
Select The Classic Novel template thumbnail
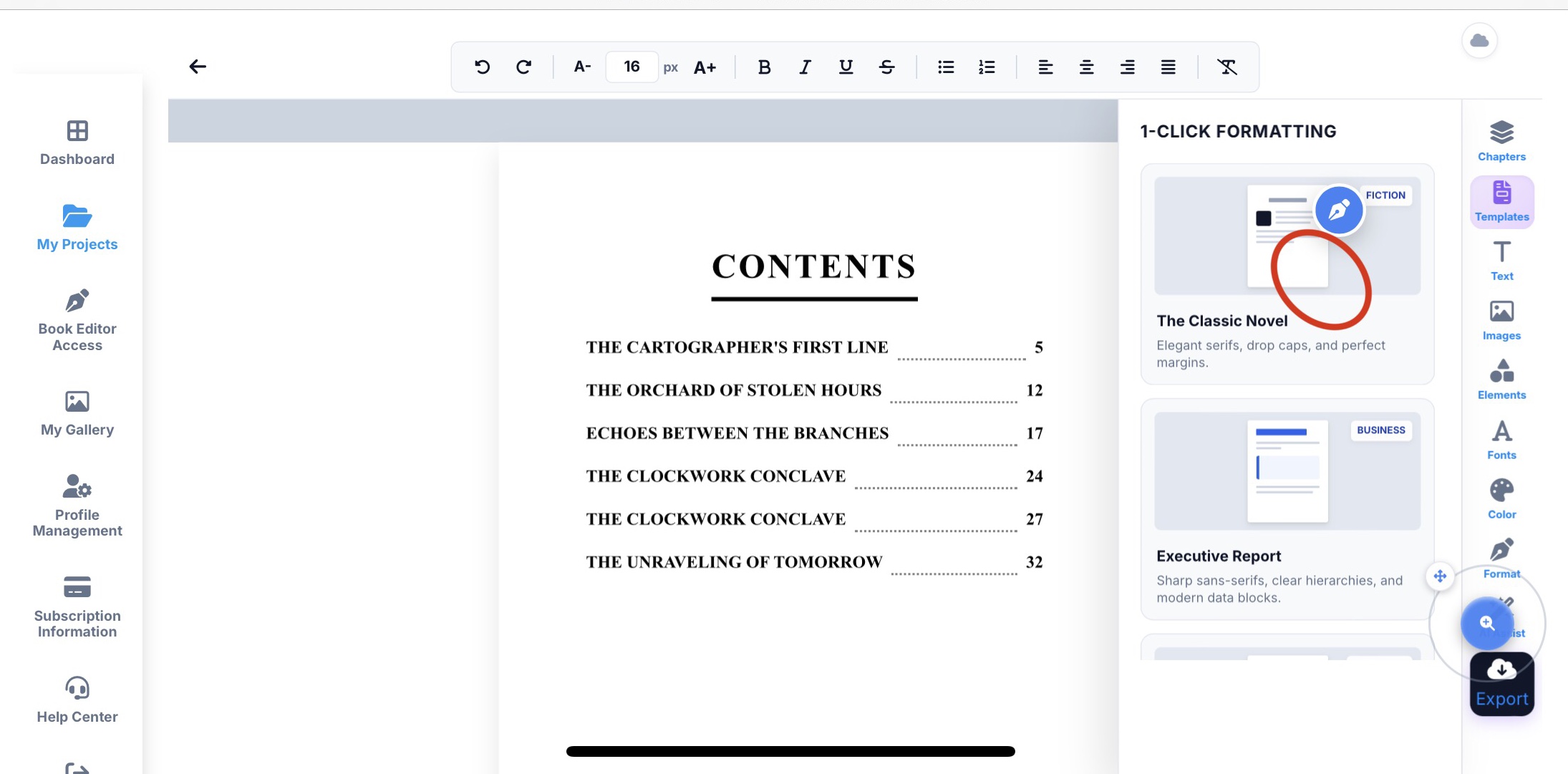1287,236
